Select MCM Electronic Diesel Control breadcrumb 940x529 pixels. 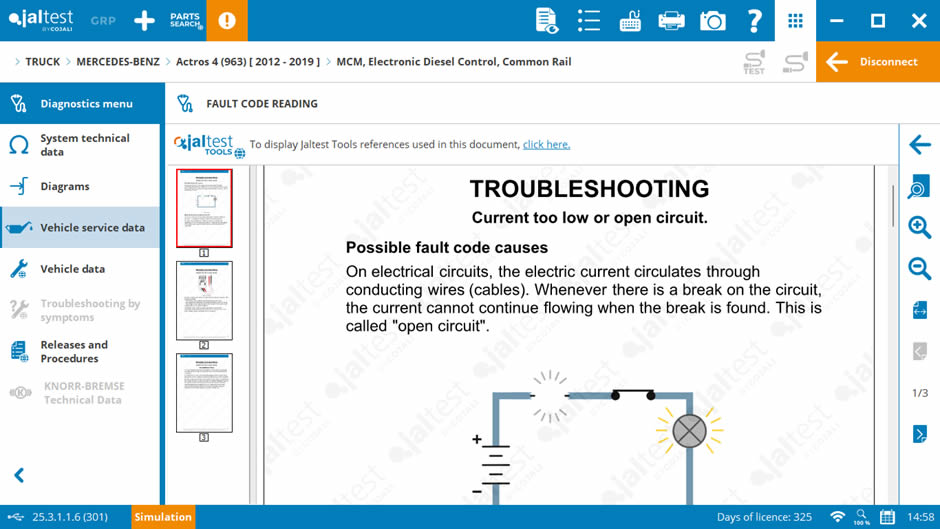(454, 62)
